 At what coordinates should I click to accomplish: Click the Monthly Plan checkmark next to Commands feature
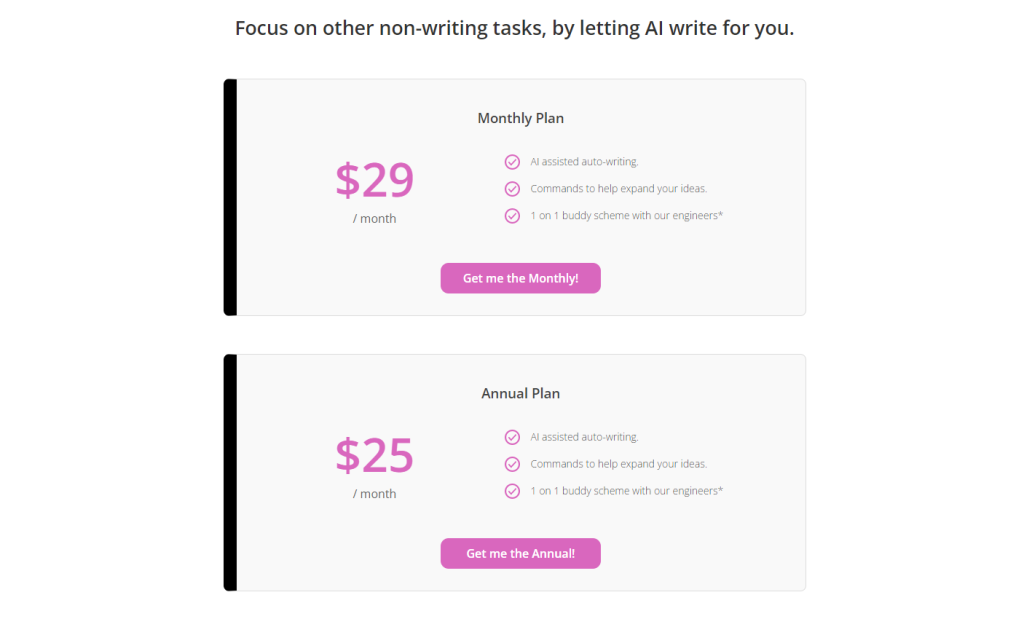[x=512, y=188]
